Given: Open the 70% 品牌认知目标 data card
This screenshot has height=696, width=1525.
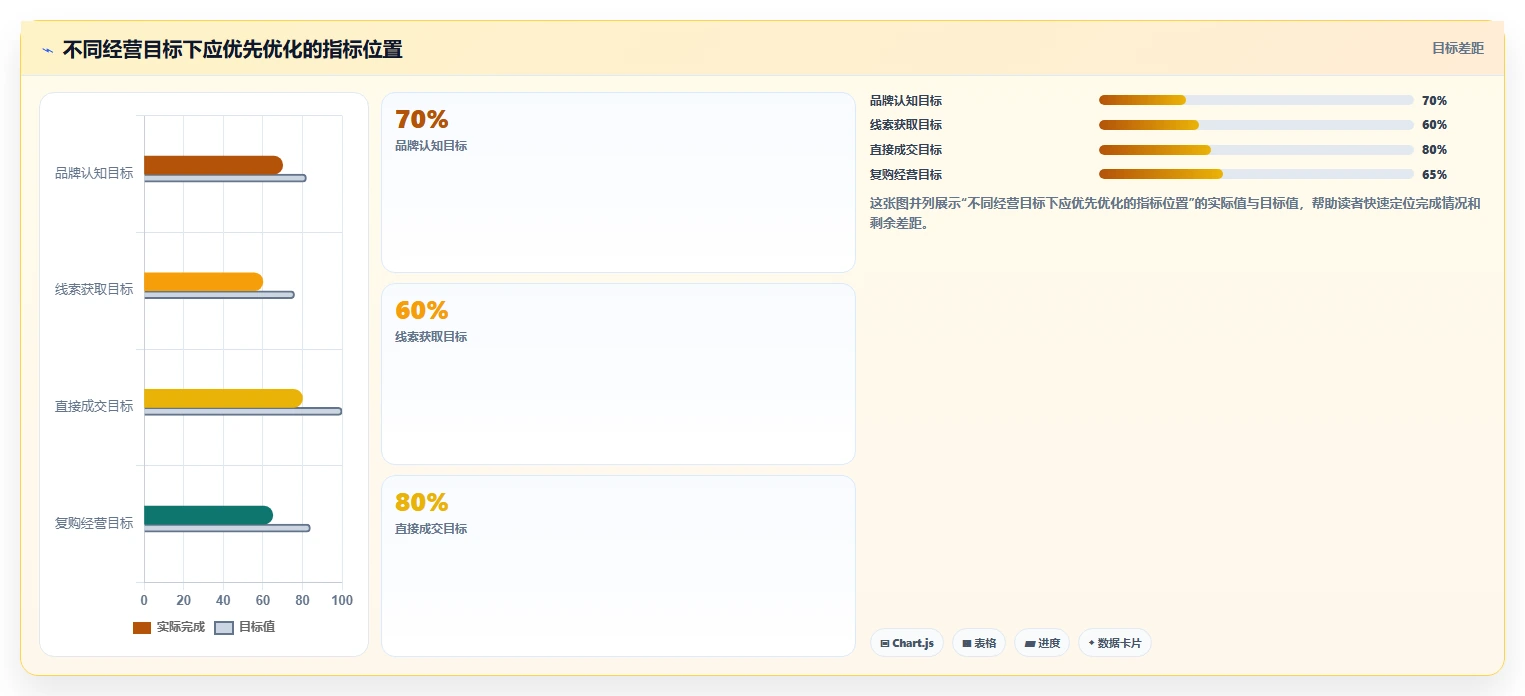Looking at the screenshot, I should 618,182.
